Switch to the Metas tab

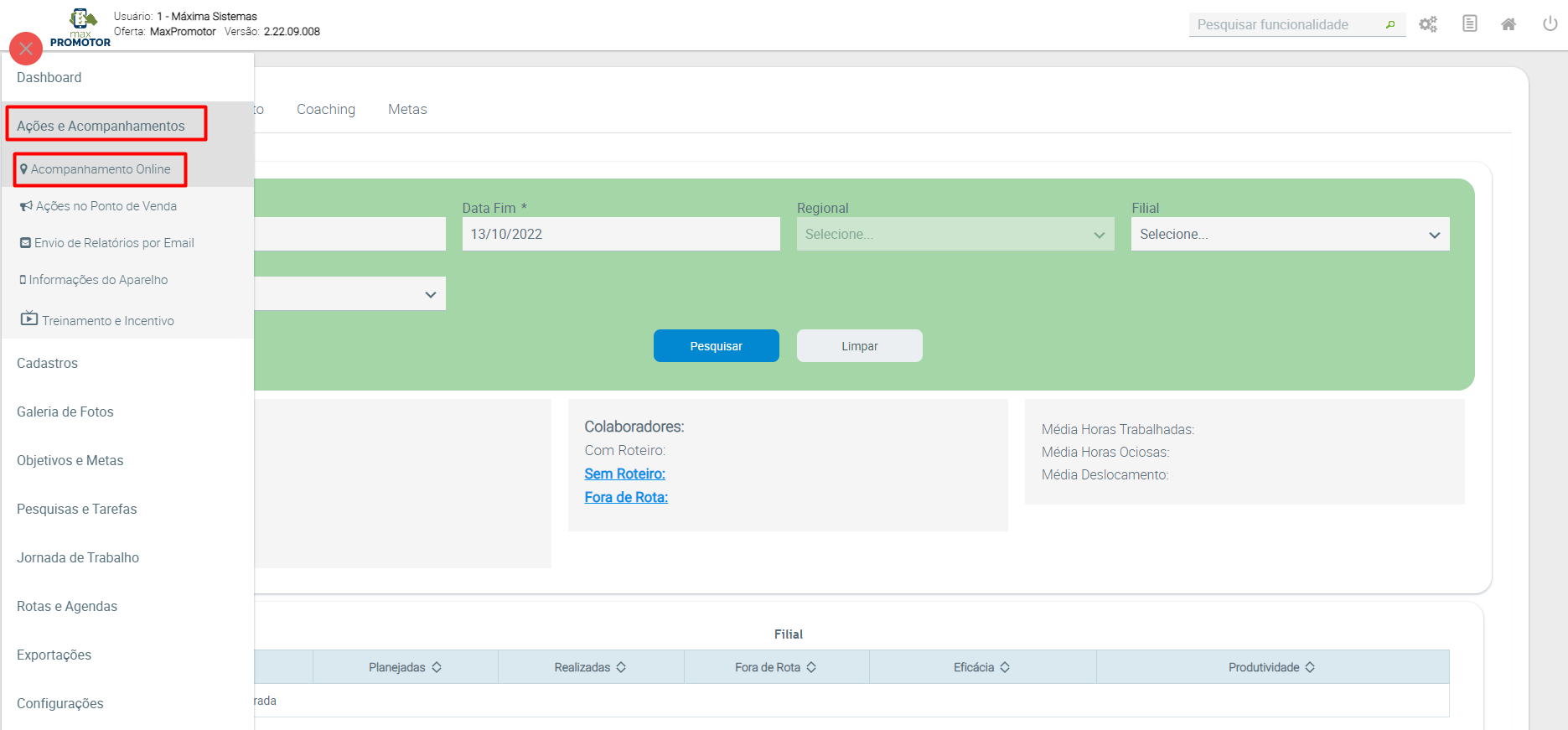(x=407, y=109)
